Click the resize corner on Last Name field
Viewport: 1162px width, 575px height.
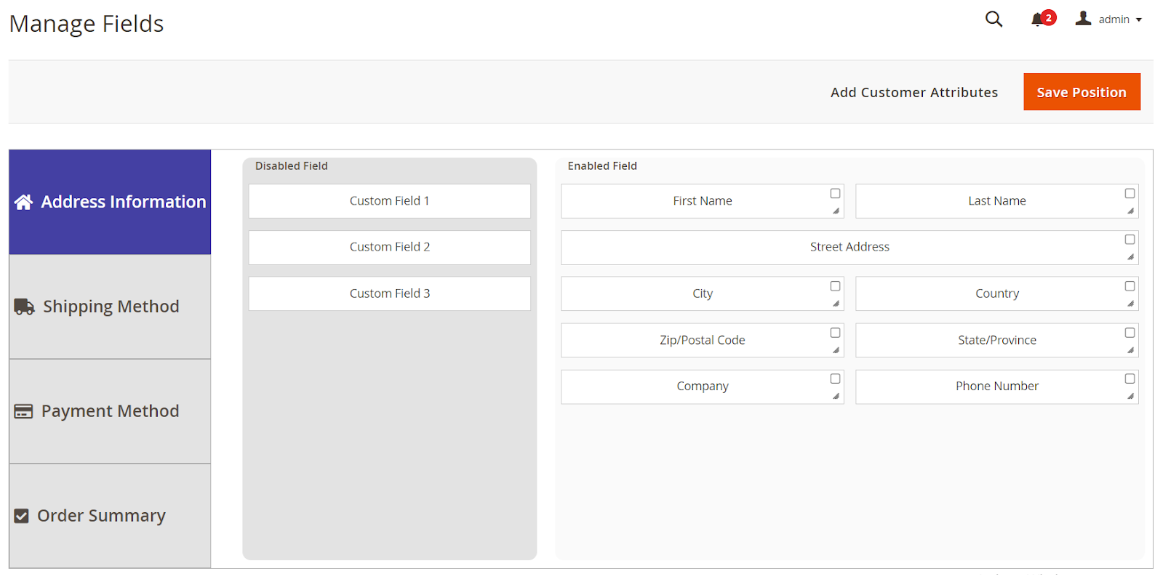click(x=1131, y=211)
